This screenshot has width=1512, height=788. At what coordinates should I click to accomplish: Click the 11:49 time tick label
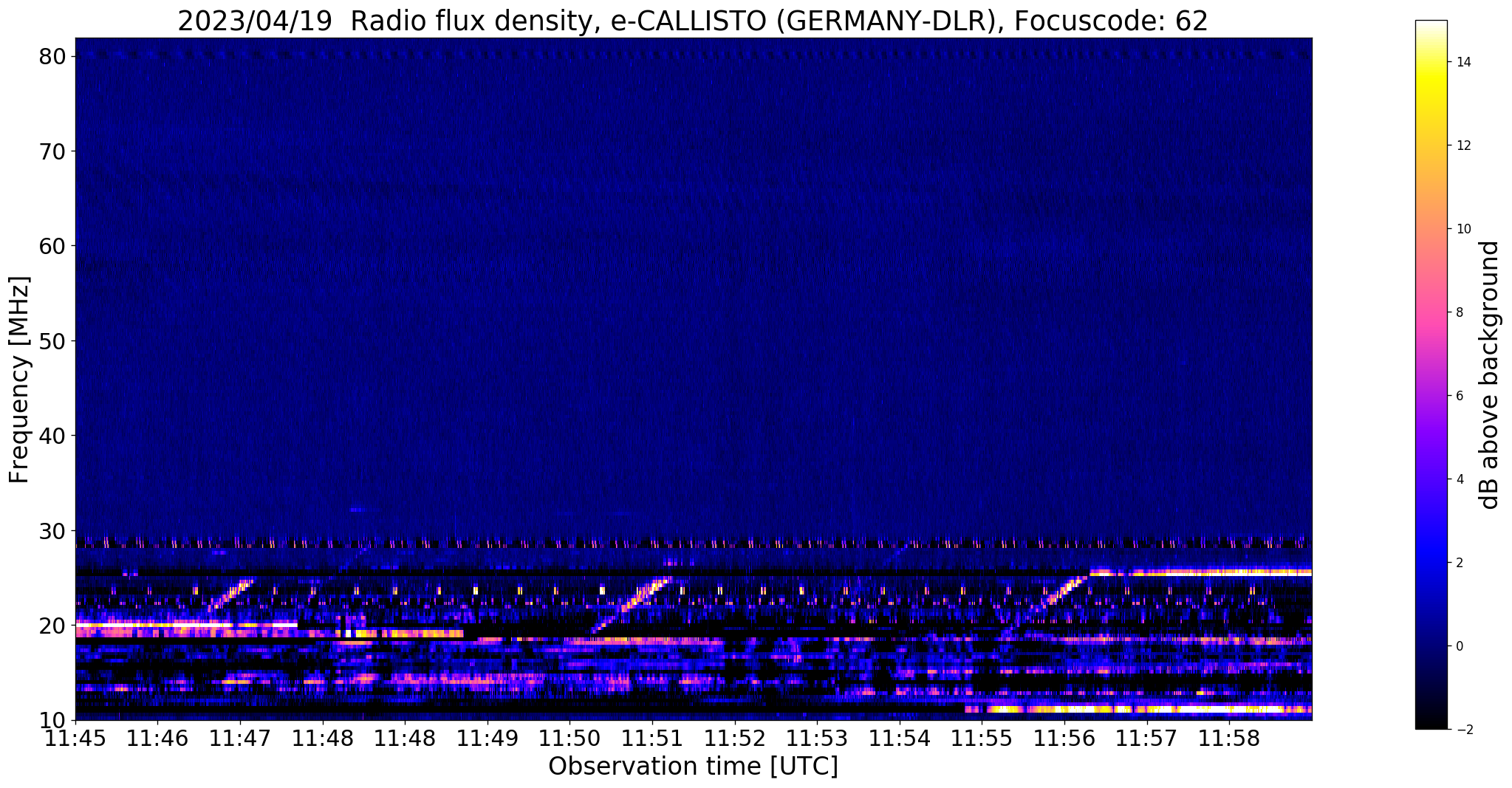coord(488,739)
